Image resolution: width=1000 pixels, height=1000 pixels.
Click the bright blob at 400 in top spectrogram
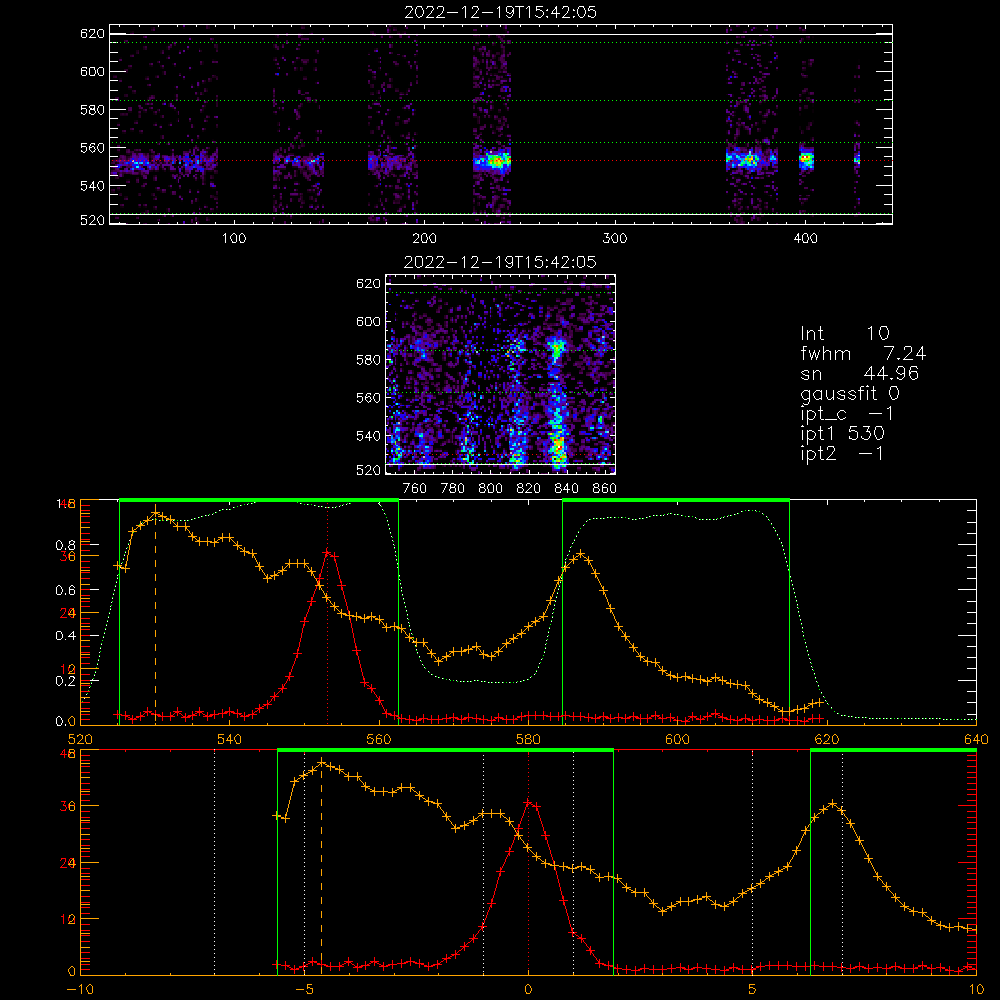pos(807,159)
